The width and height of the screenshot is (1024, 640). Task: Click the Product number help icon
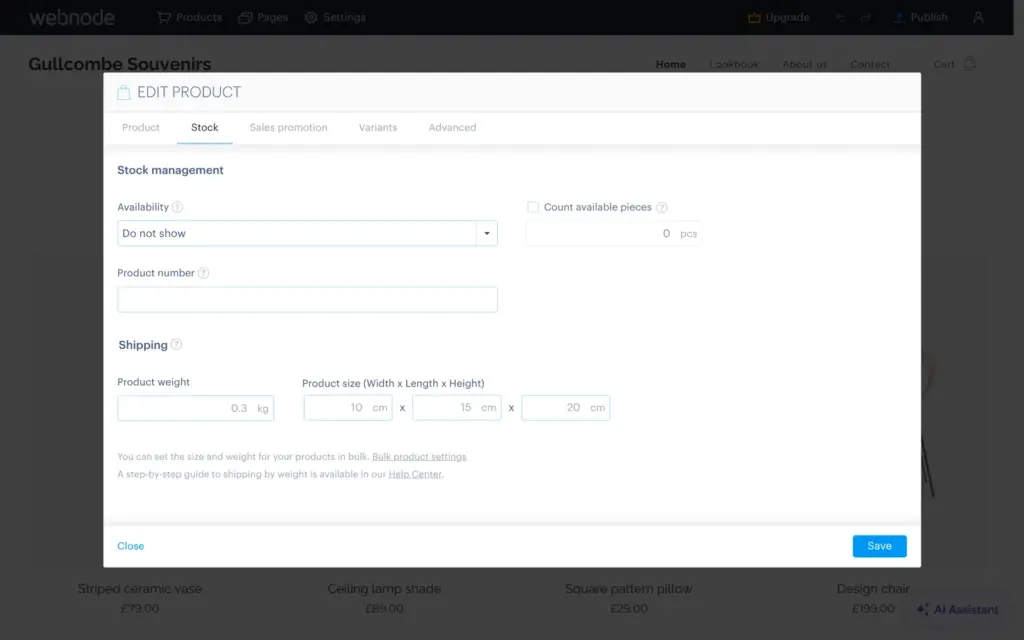click(x=203, y=273)
